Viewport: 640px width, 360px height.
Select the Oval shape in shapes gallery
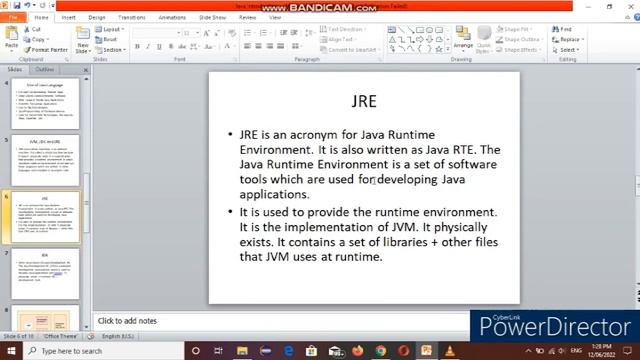point(429,30)
